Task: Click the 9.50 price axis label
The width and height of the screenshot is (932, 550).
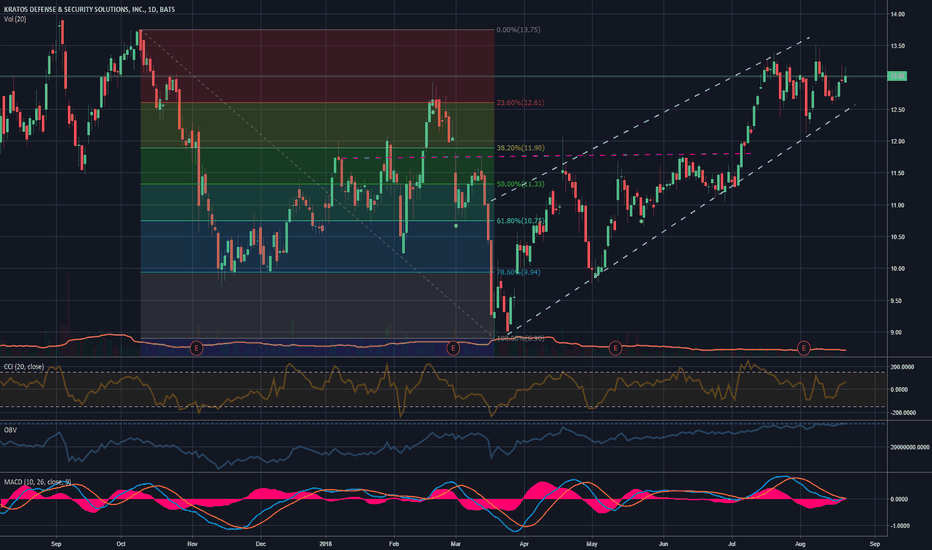Action: point(898,301)
